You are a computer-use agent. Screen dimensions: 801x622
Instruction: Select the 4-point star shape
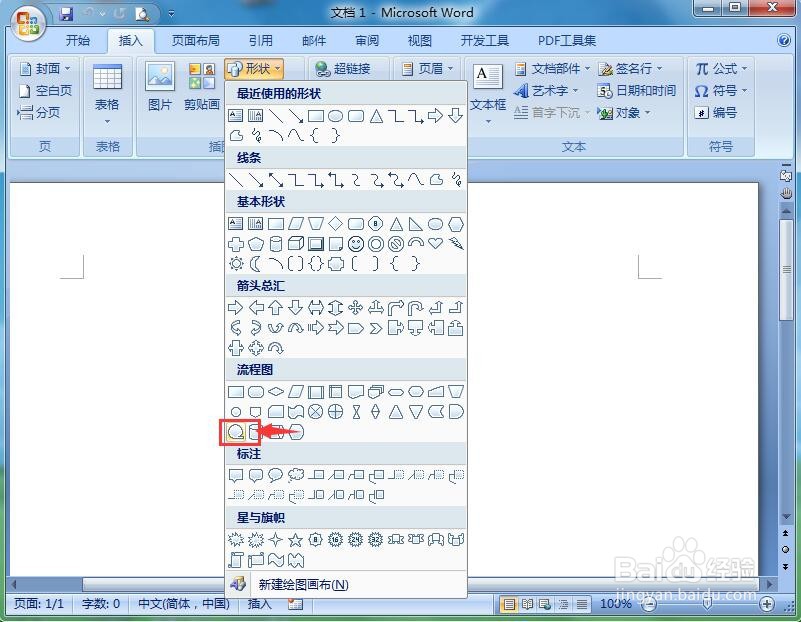pyautogui.click(x=276, y=539)
